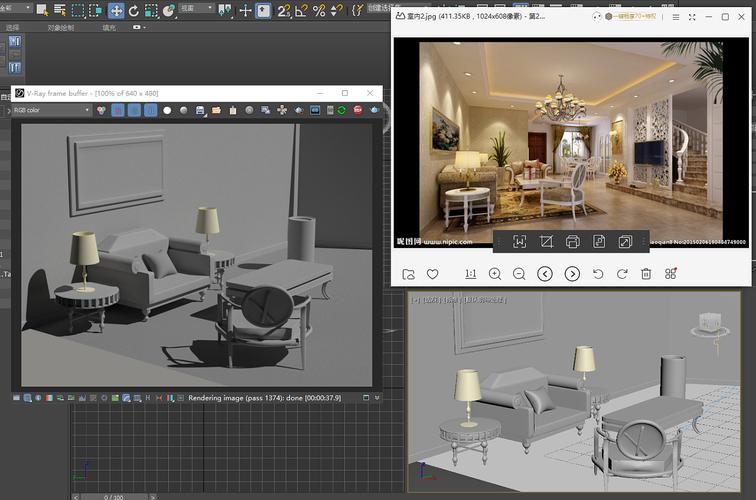Viewport: 756px width, 500px height.
Task: Click the ViewCube in 3ds Max viewport
Action: coord(710,324)
